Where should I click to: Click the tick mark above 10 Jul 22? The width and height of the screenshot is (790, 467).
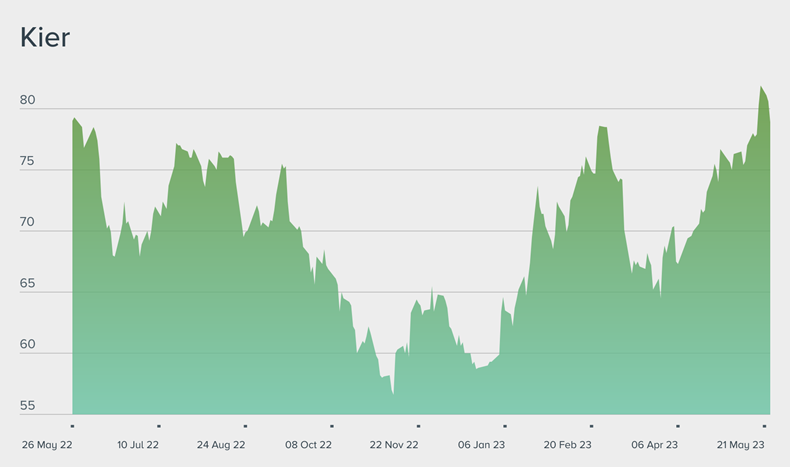[159, 425]
